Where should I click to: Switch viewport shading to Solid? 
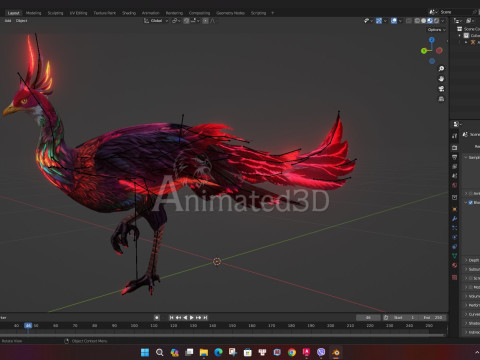[x=423, y=21]
